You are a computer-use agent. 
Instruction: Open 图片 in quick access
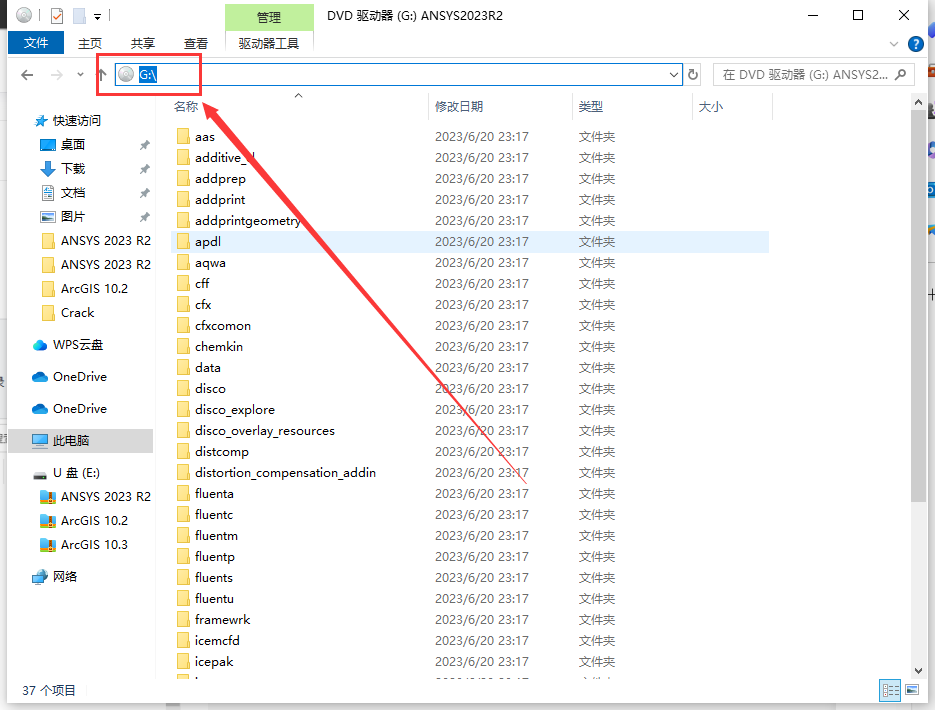63,216
